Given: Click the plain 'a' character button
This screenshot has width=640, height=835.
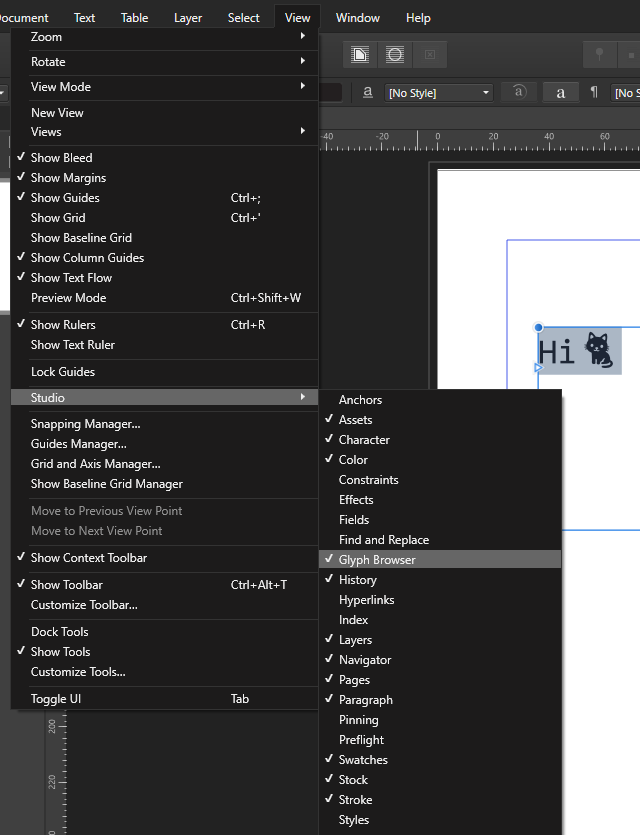Looking at the screenshot, I should [x=561, y=93].
